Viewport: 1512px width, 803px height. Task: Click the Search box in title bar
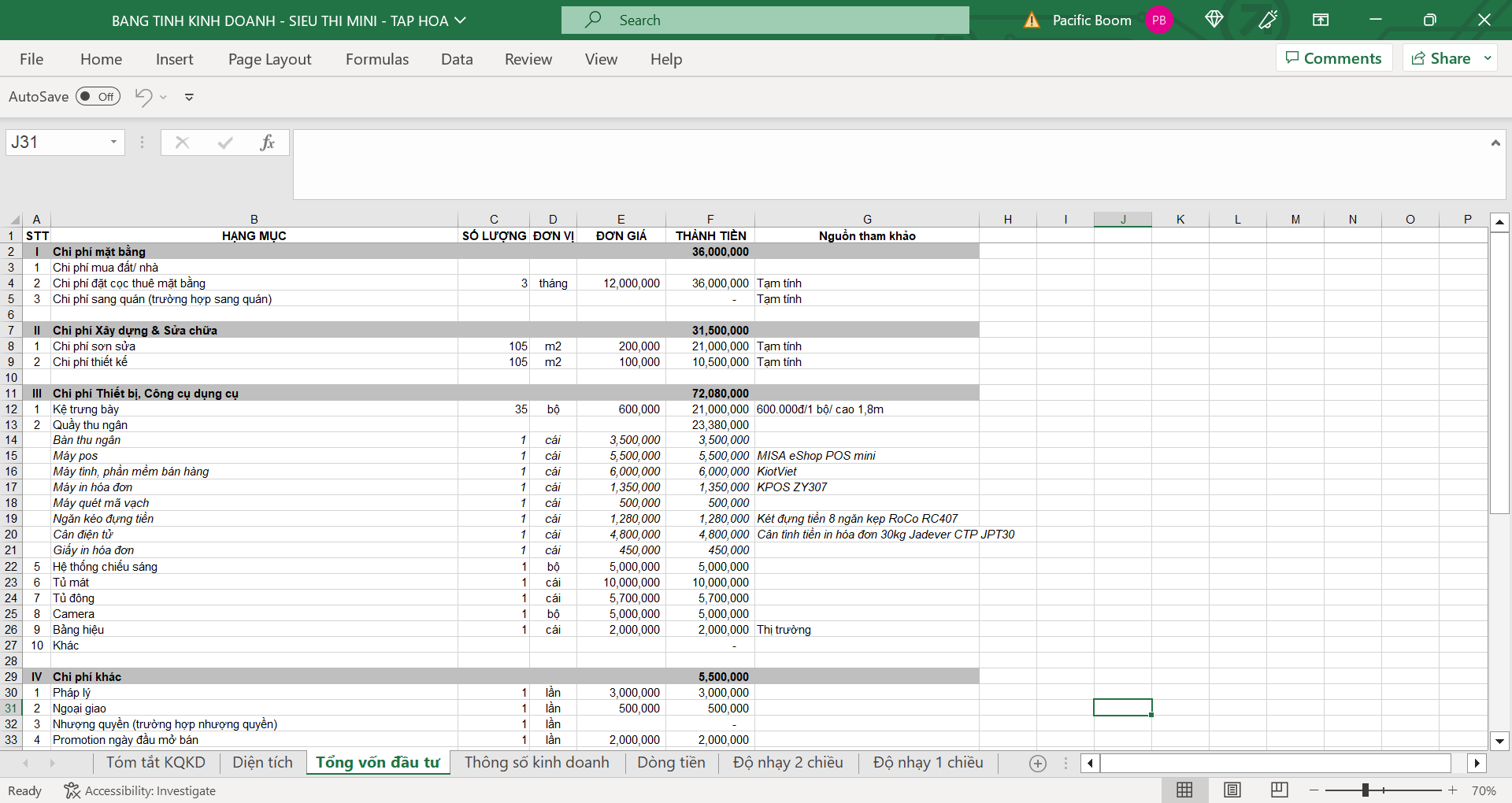coord(765,20)
